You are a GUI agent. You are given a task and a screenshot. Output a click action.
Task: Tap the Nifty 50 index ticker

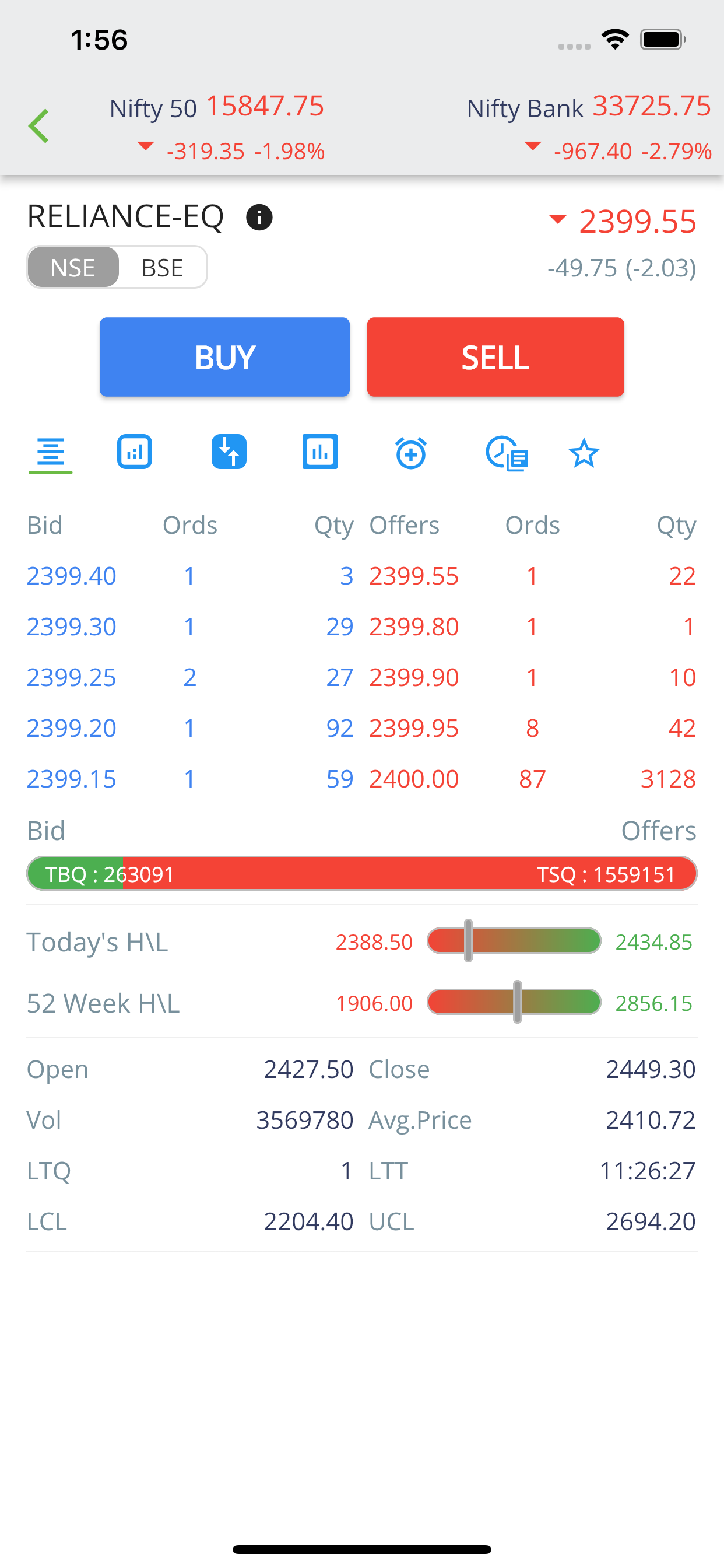pos(217,127)
